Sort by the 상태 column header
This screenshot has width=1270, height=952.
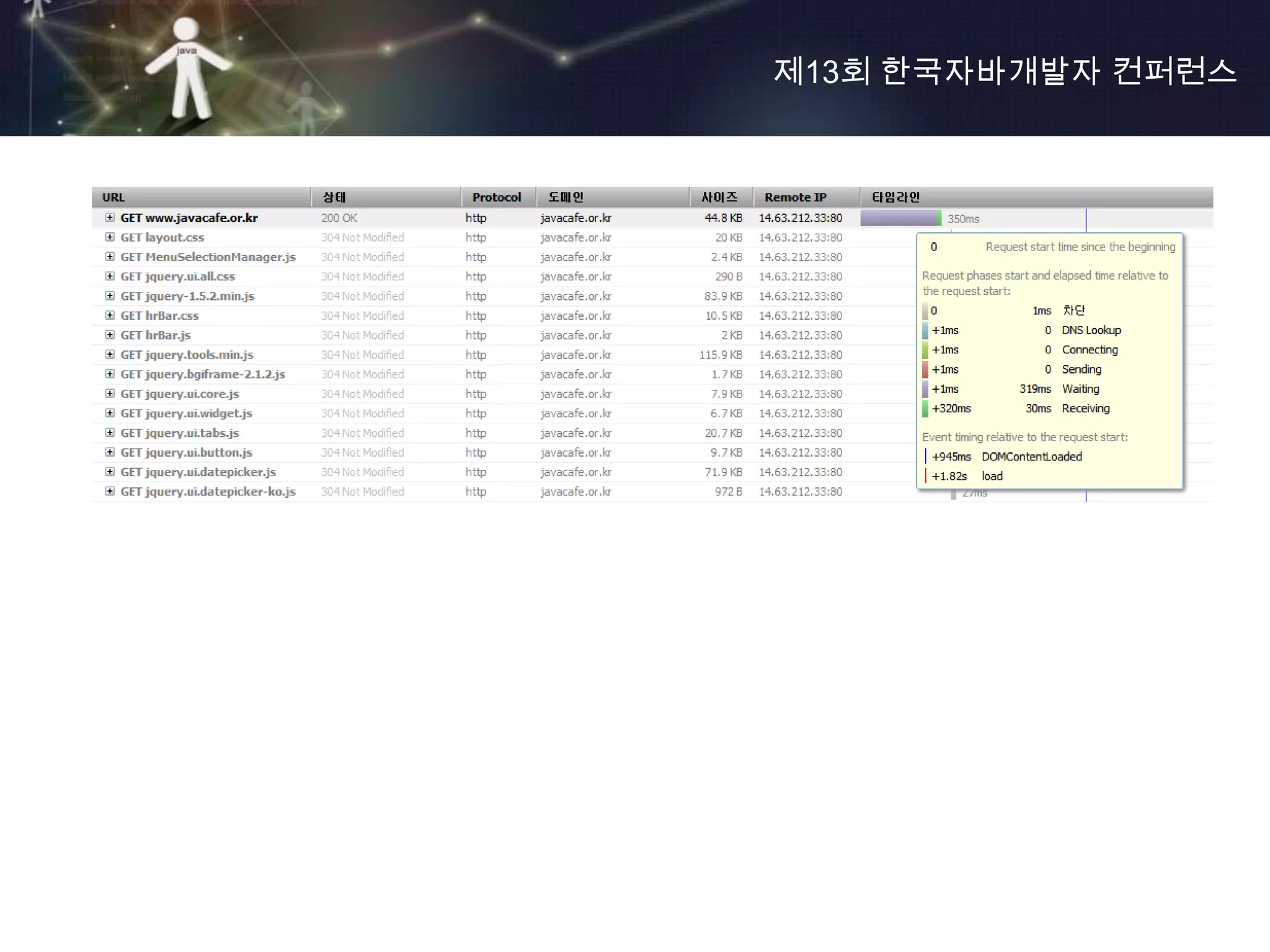(386, 197)
